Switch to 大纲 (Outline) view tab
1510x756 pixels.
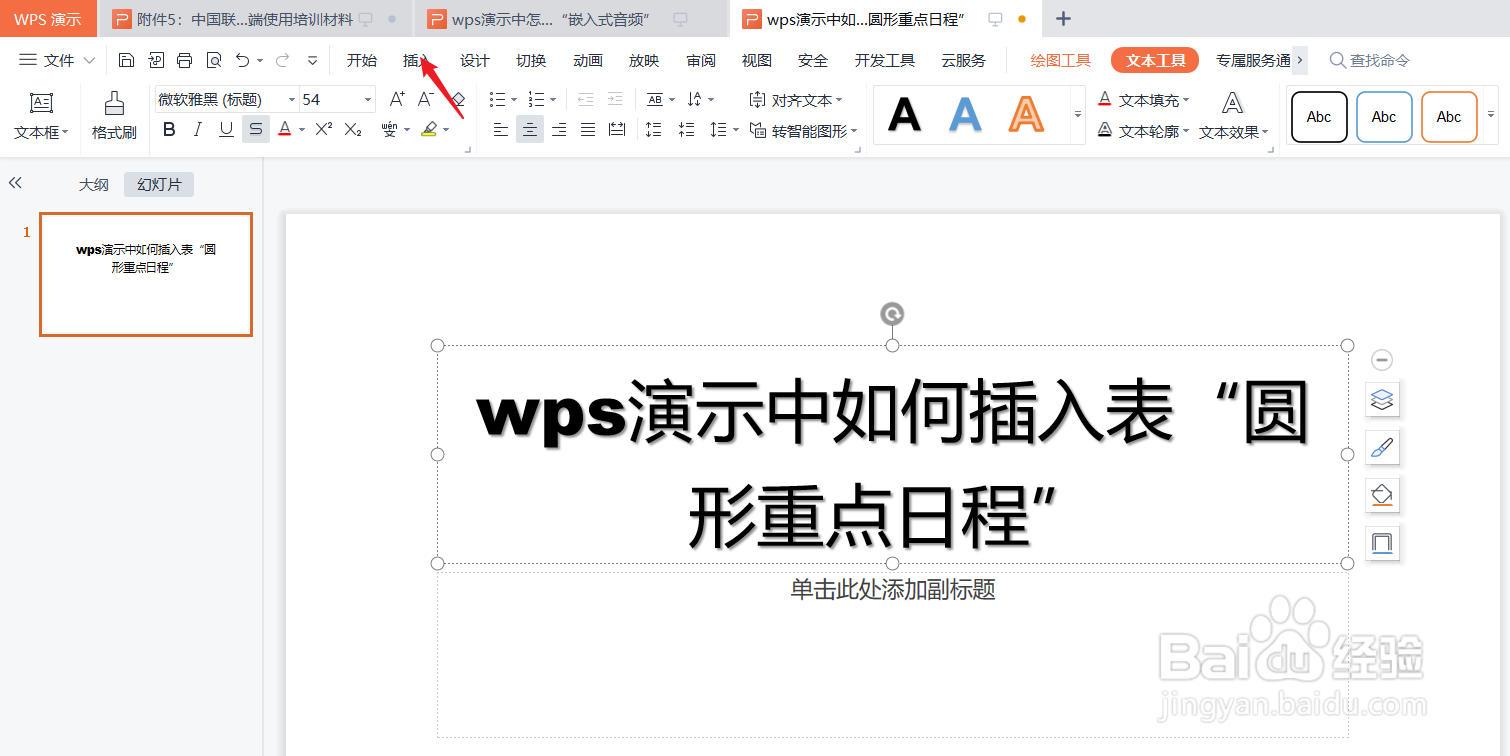click(94, 185)
